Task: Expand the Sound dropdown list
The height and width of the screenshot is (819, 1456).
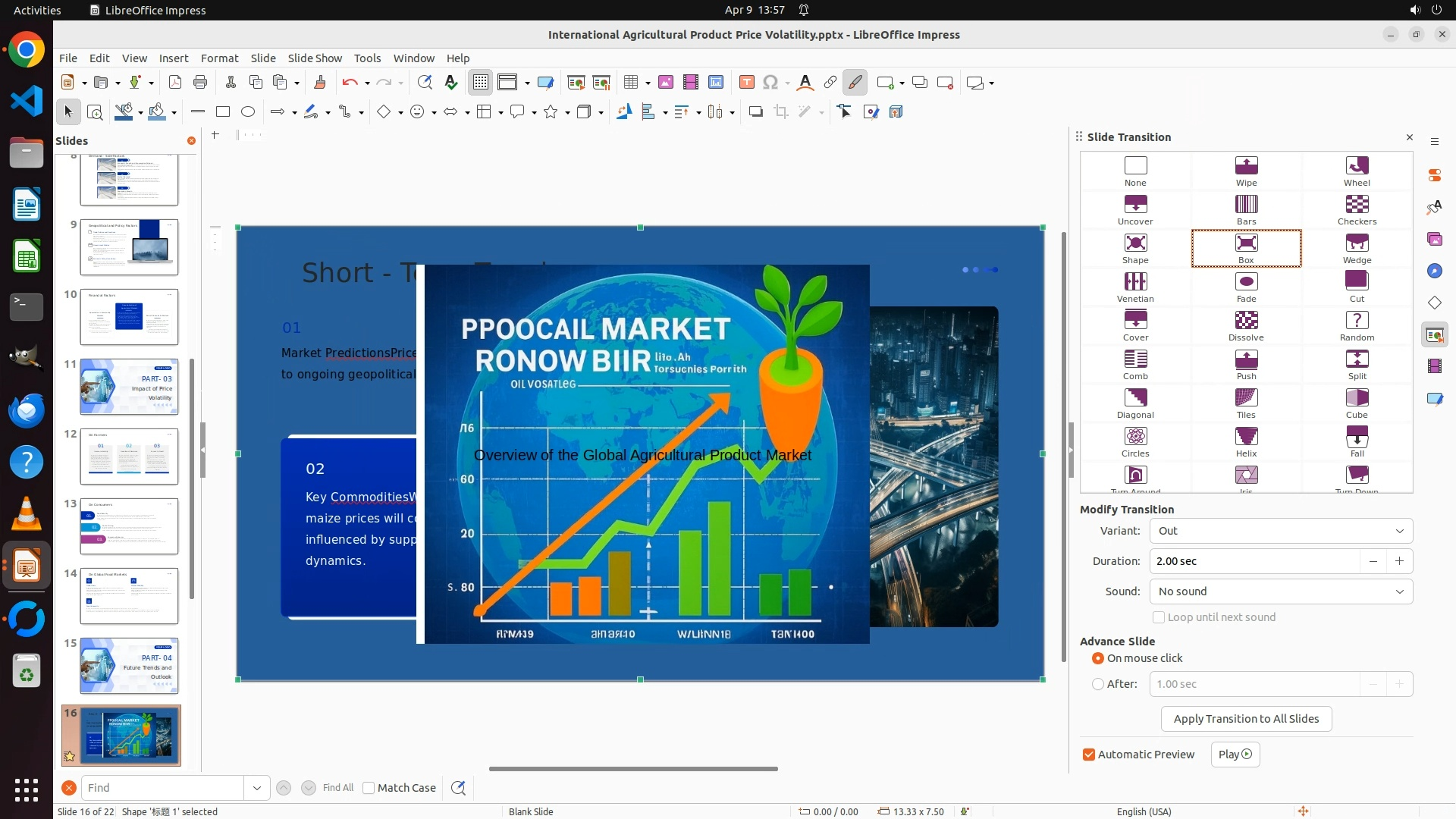Action: coord(1281,591)
